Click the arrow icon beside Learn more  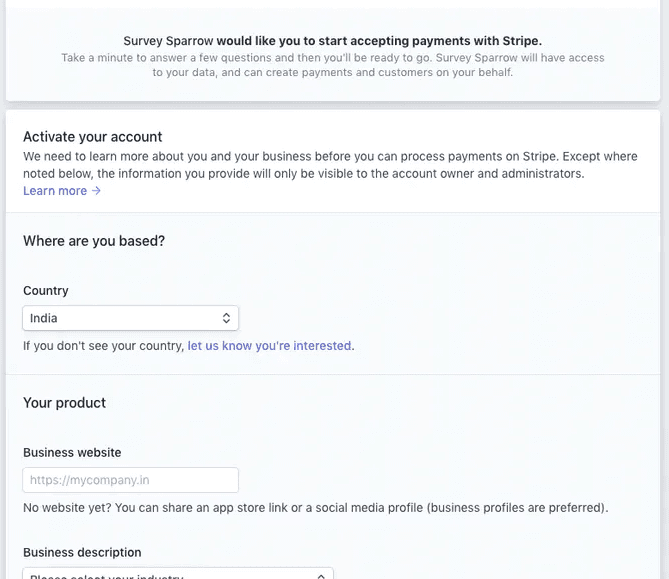(x=96, y=191)
